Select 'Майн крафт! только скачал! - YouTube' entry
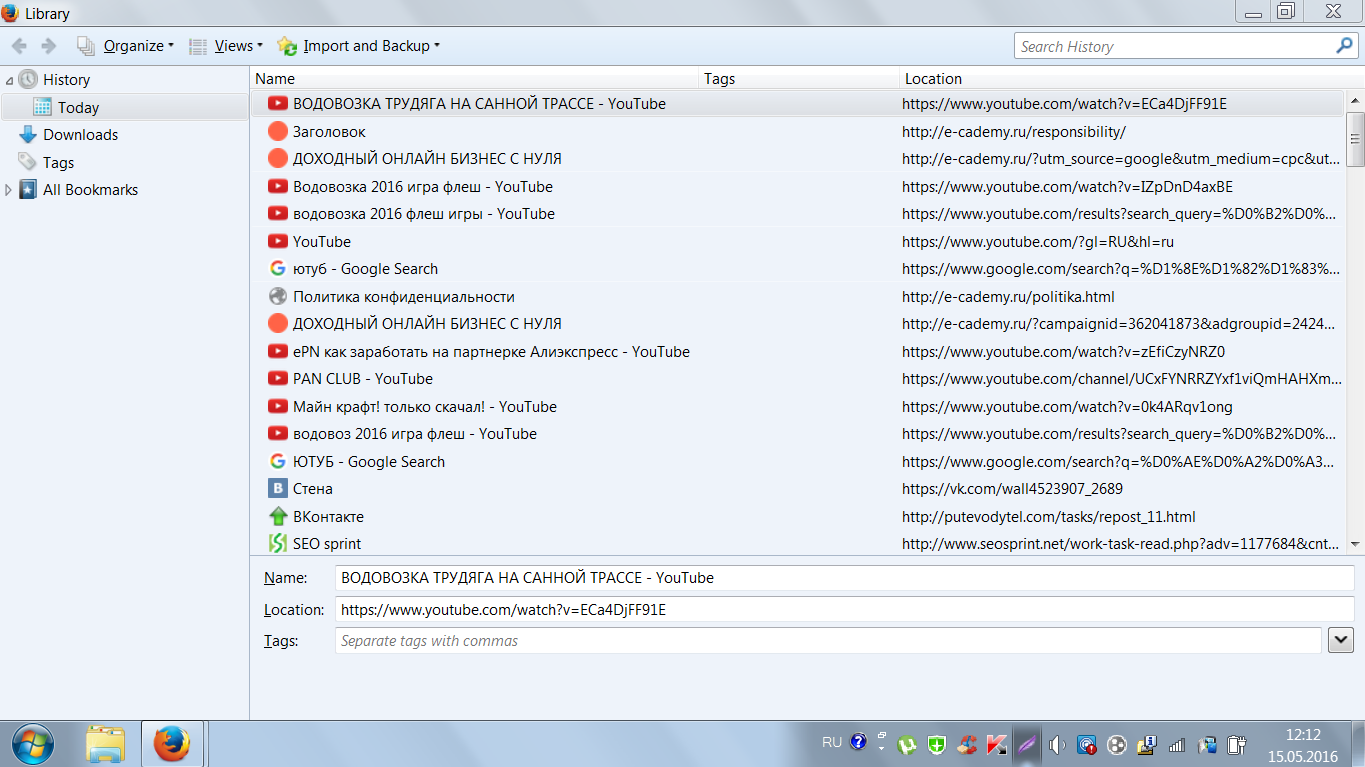Image resolution: width=1365 pixels, height=767 pixels. click(425, 407)
